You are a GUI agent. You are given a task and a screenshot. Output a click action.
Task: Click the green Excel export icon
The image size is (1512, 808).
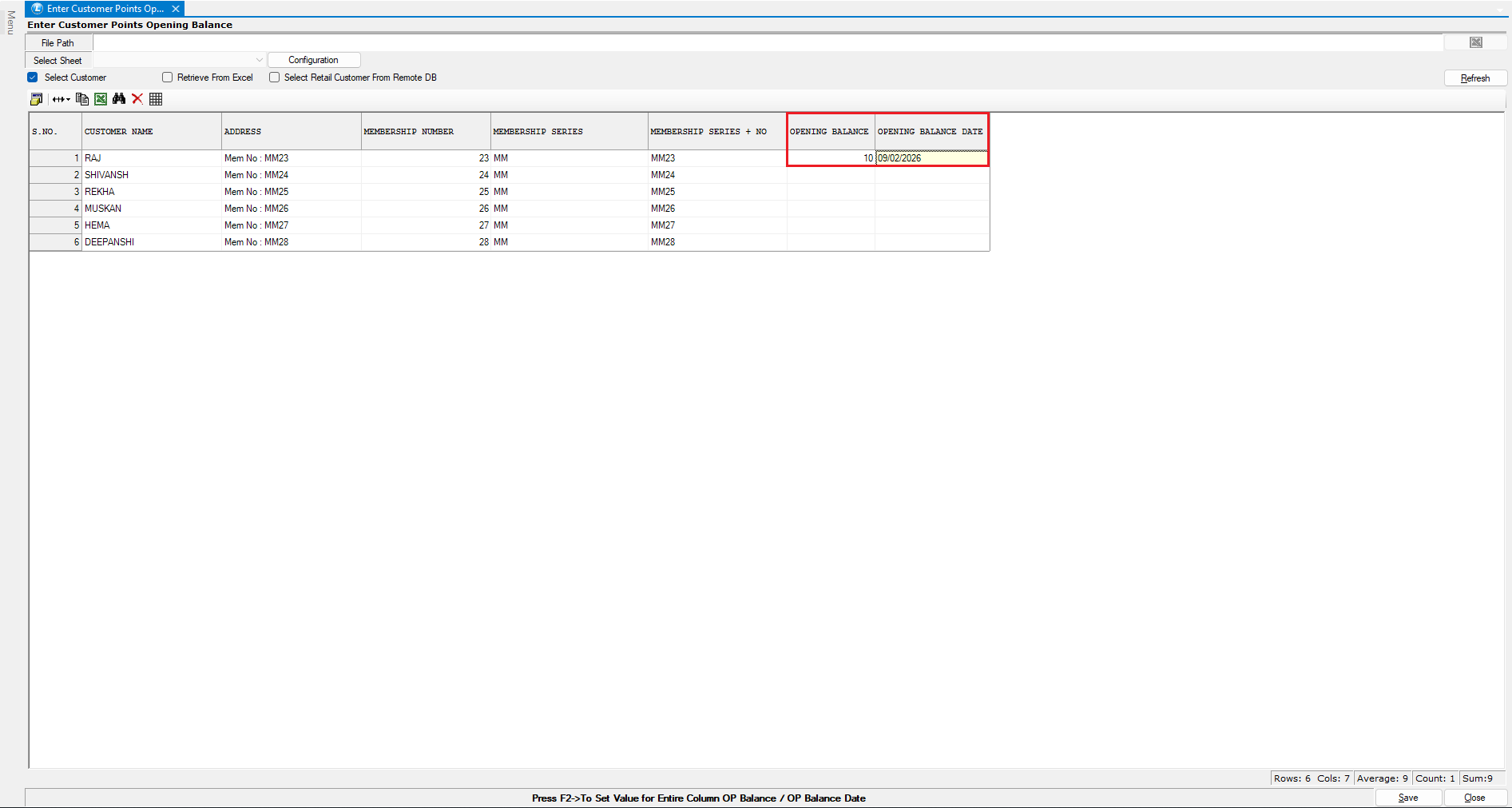coord(101,99)
